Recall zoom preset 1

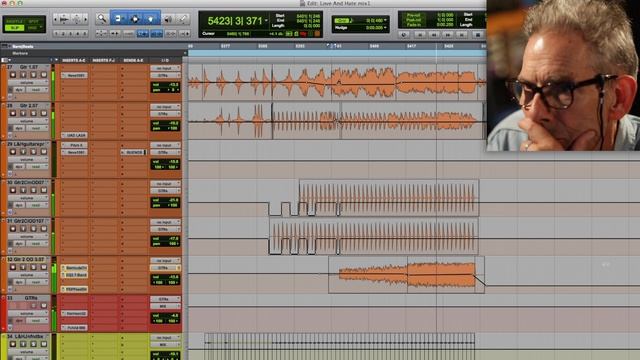56,33
